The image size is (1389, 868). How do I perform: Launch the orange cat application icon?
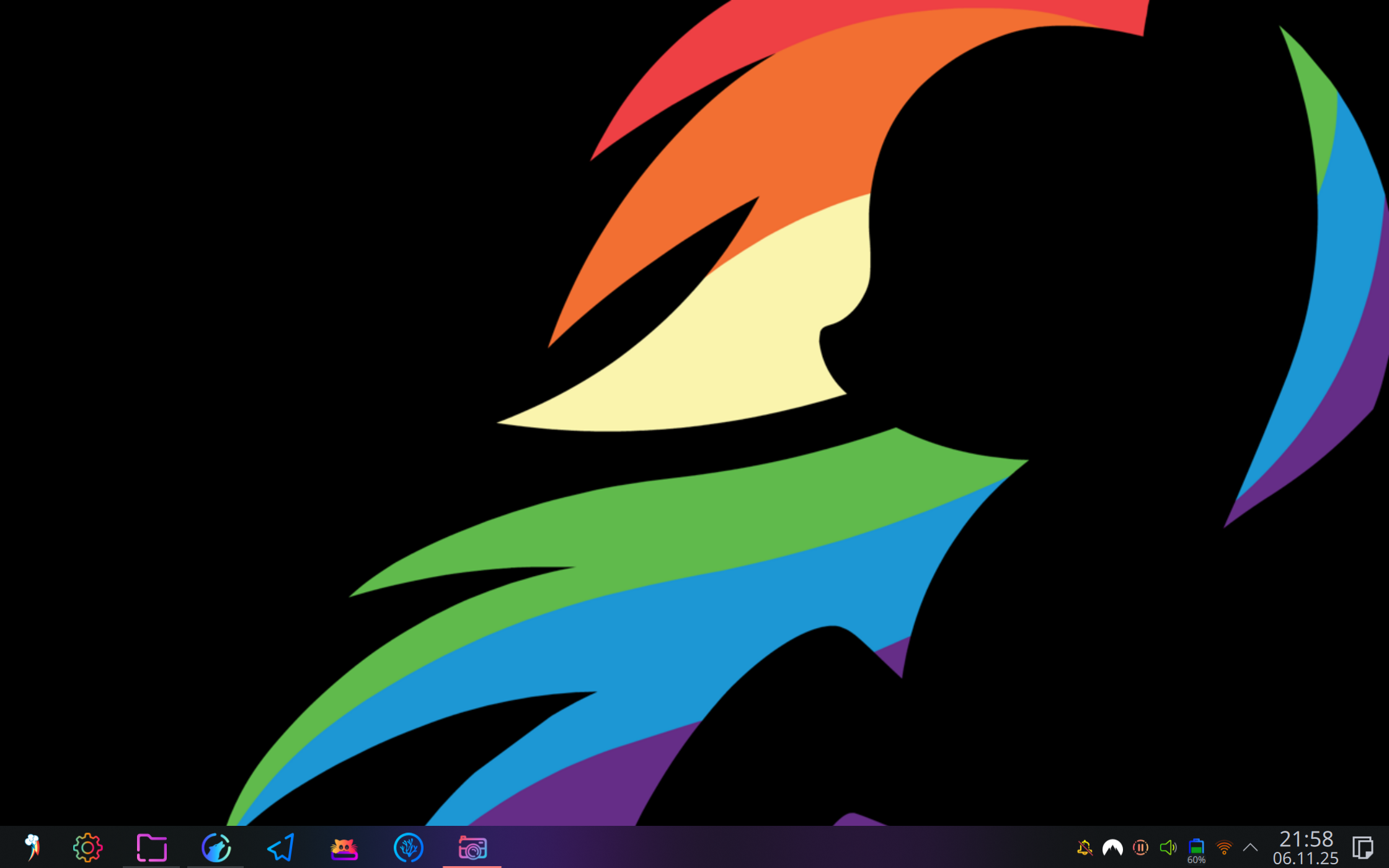click(x=344, y=848)
